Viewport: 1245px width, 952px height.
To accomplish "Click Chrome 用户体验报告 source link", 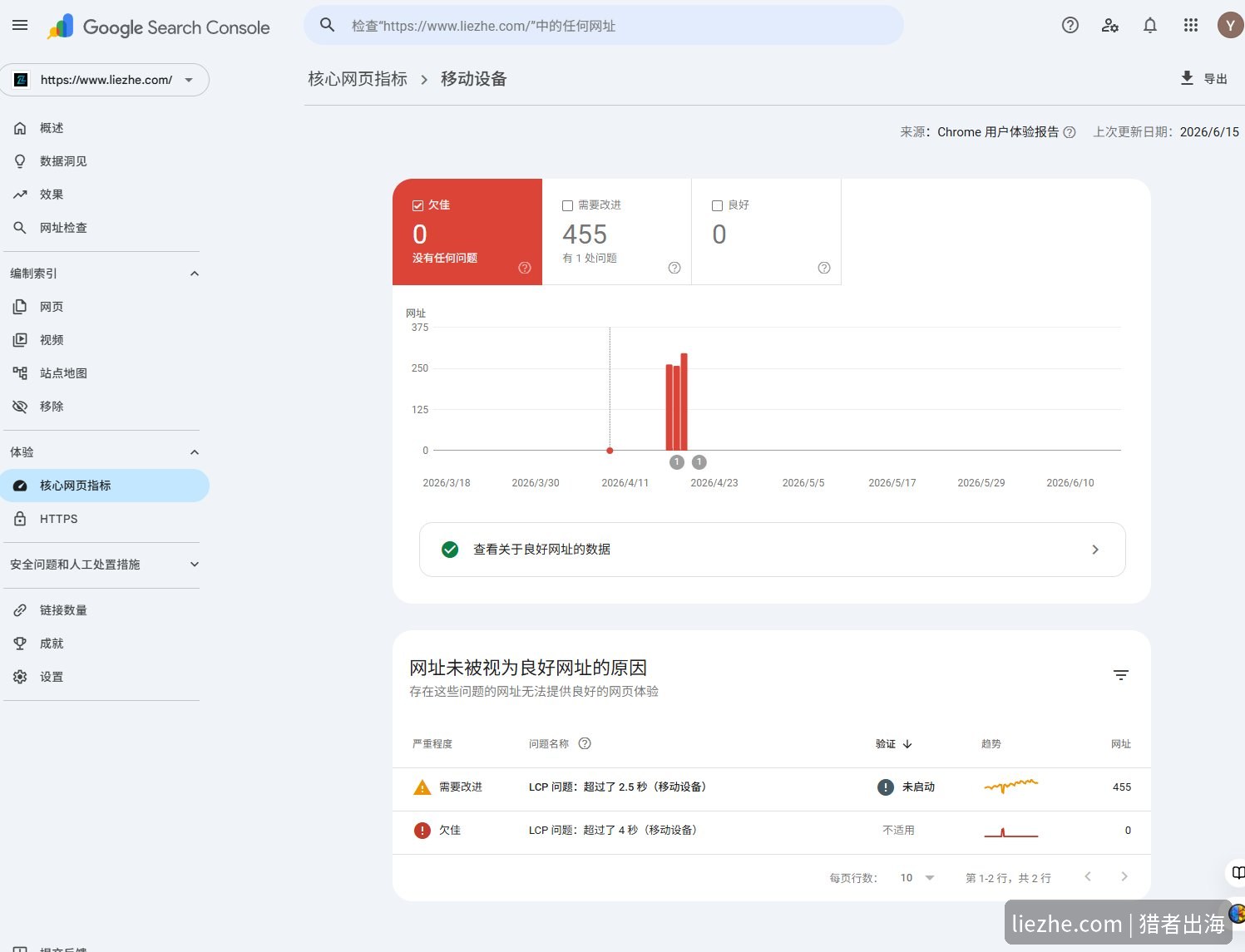I will pos(998,132).
